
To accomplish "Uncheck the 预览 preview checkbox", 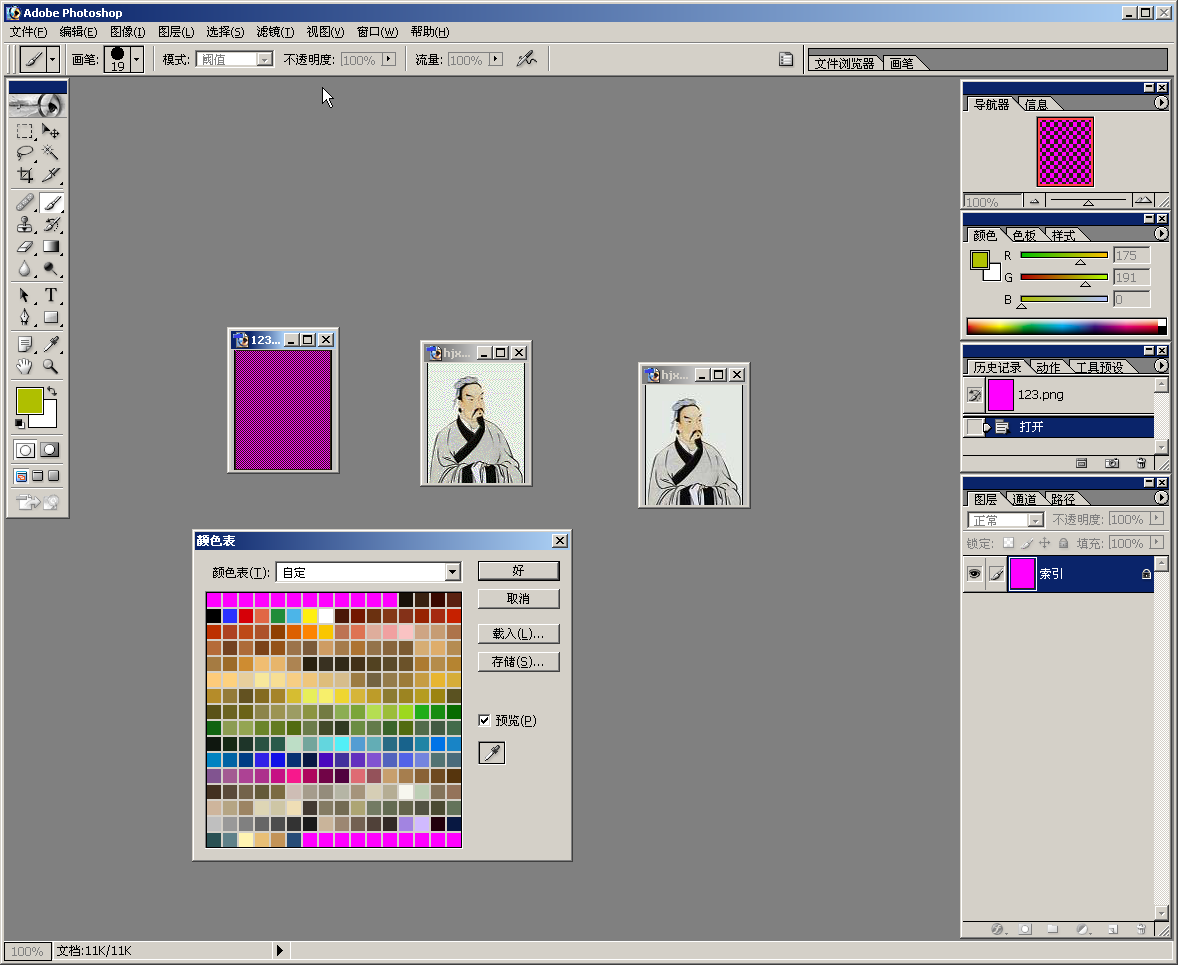I will click(485, 720).
